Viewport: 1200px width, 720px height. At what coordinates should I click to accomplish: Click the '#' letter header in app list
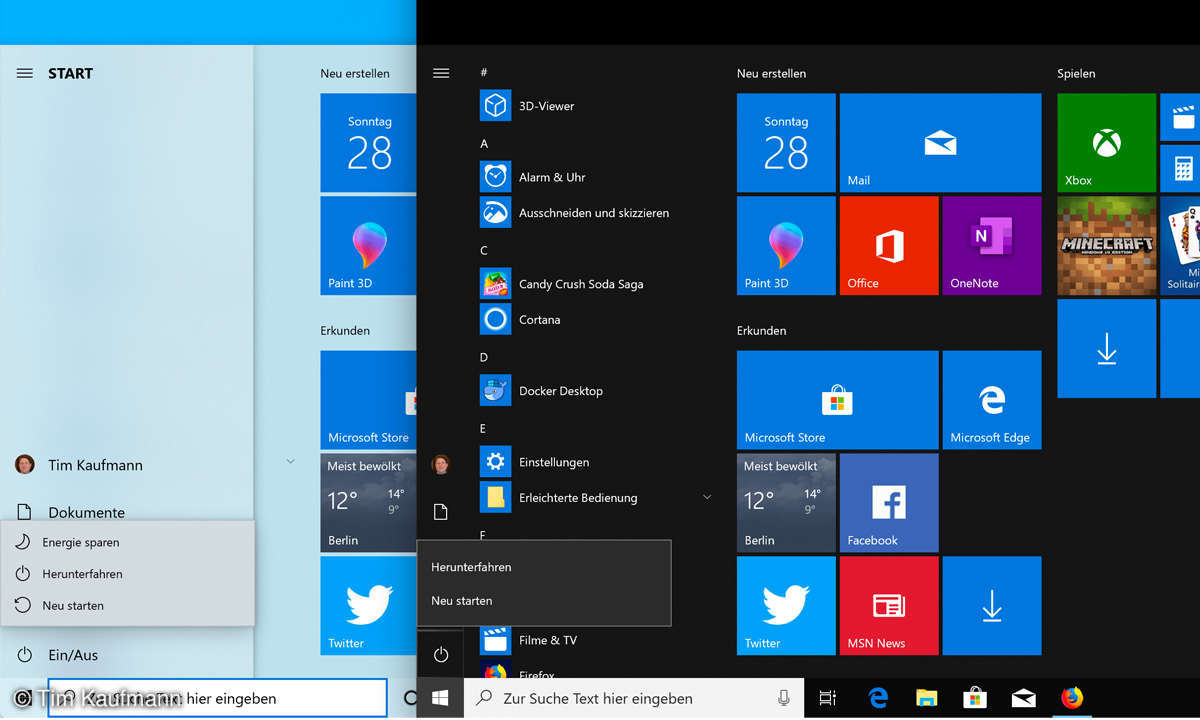484,73
